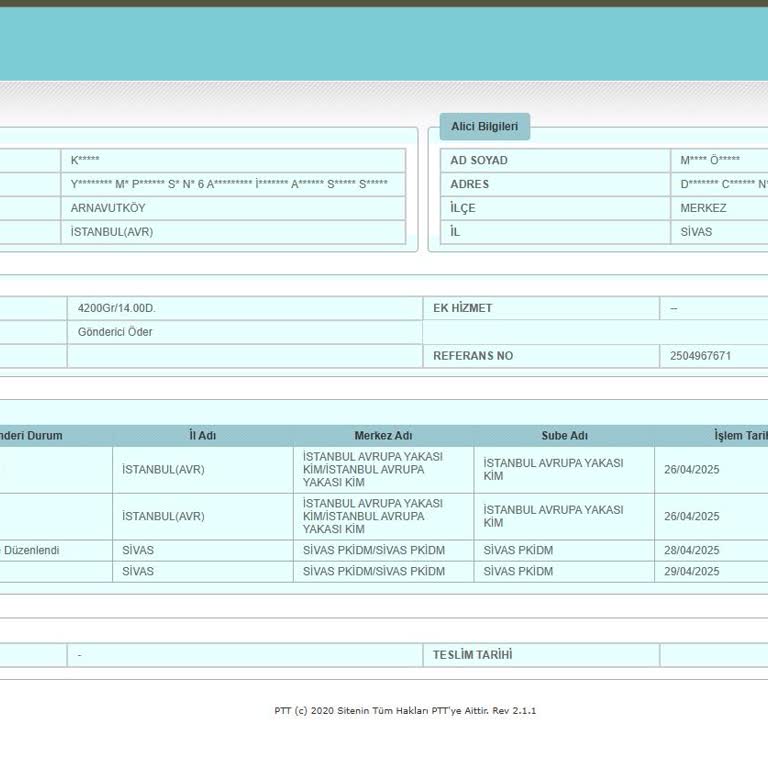Click the REFERANS NO label
The height and width of the screenshot is (768, 768).
tap(473, 356)
